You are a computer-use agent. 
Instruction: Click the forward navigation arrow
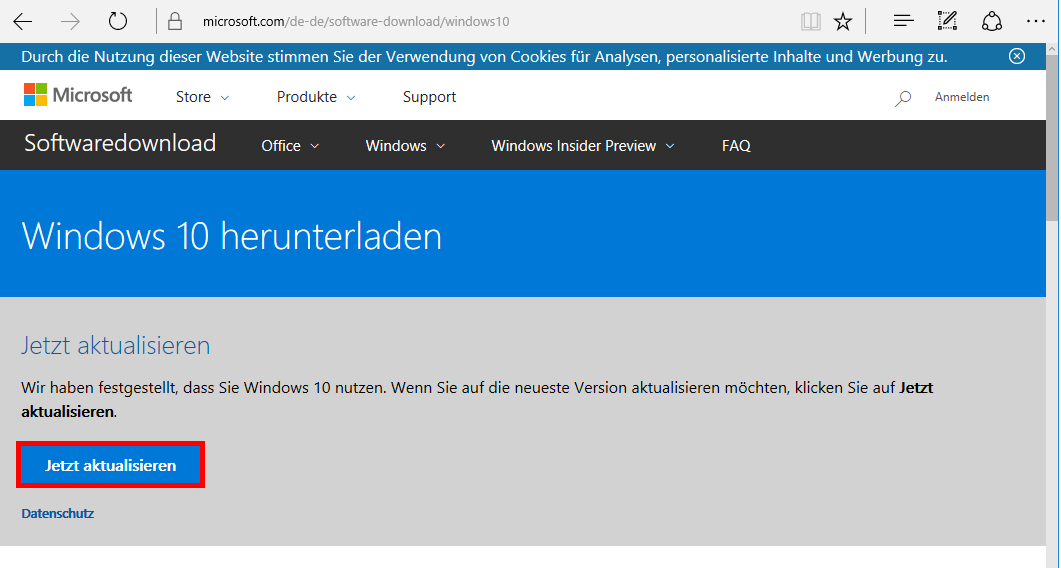coord(70,22)
